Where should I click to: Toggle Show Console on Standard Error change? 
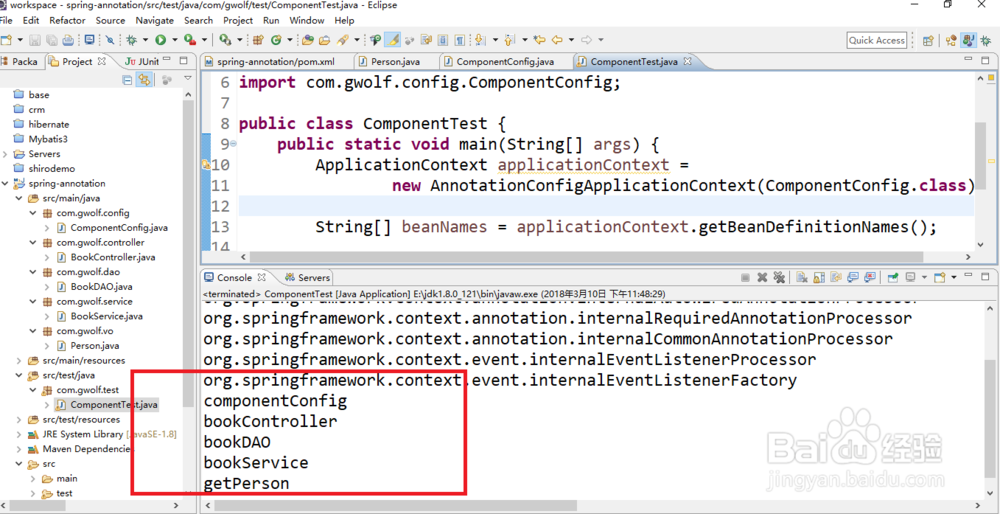870,277
